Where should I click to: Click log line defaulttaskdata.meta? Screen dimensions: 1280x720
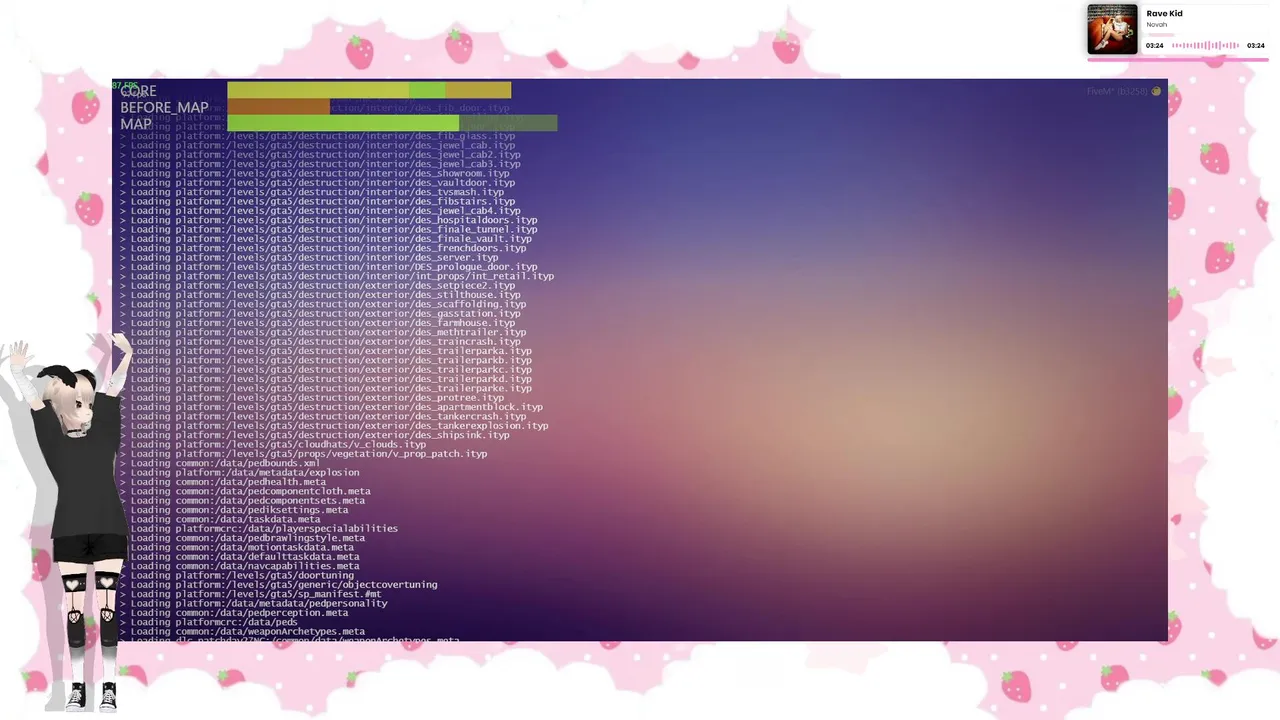[x=240, y=556]
